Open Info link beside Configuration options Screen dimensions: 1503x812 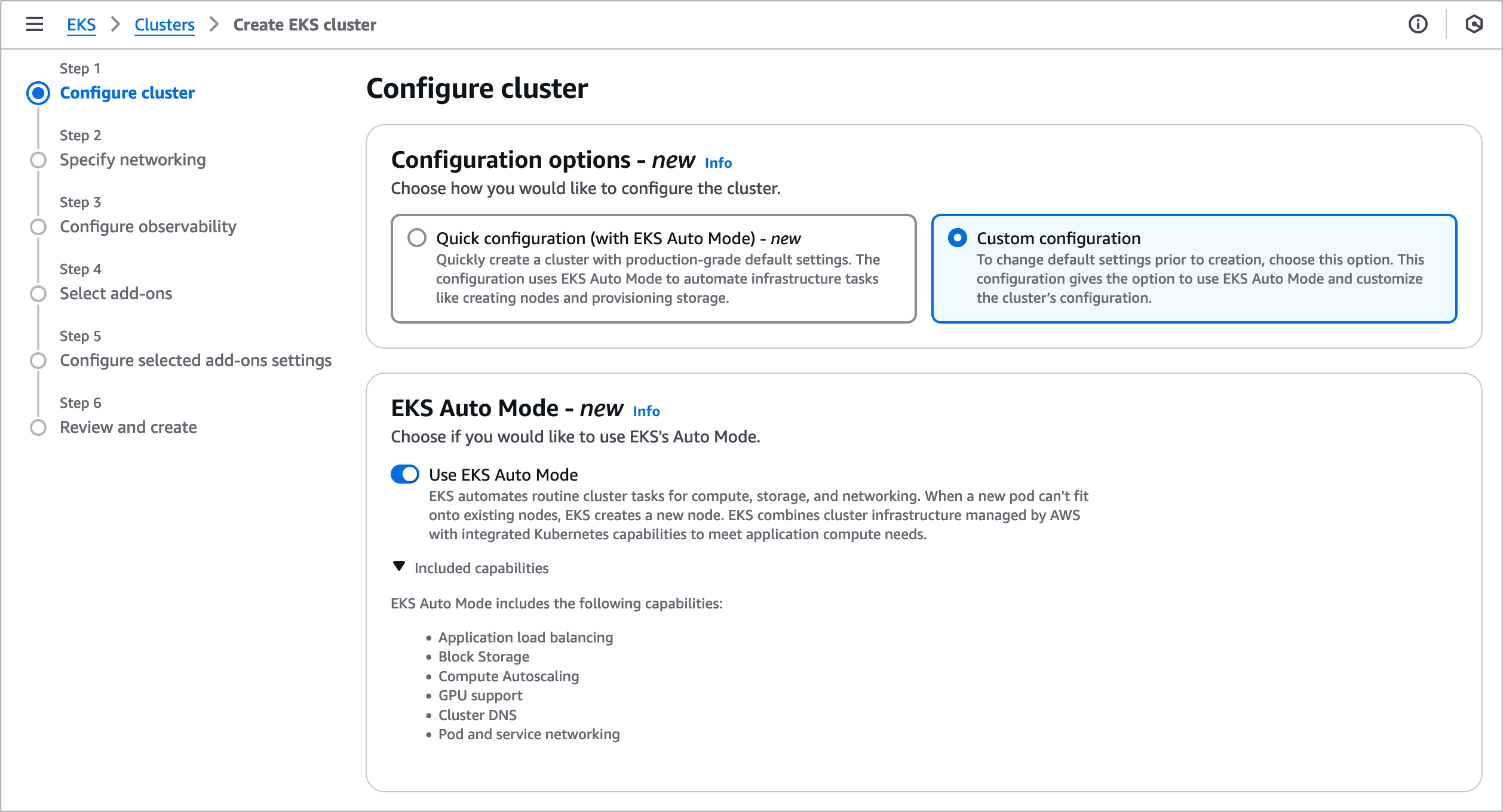[x=718, y=162]
